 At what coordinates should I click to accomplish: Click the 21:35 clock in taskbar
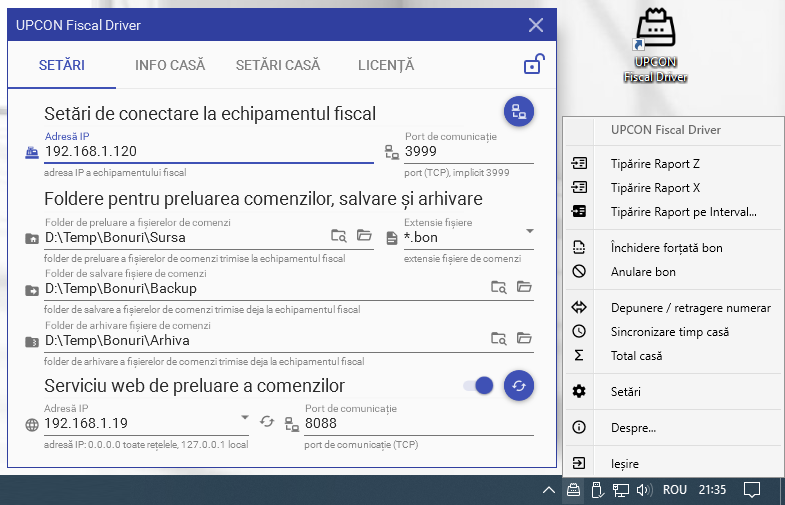(x=712, y=490)
